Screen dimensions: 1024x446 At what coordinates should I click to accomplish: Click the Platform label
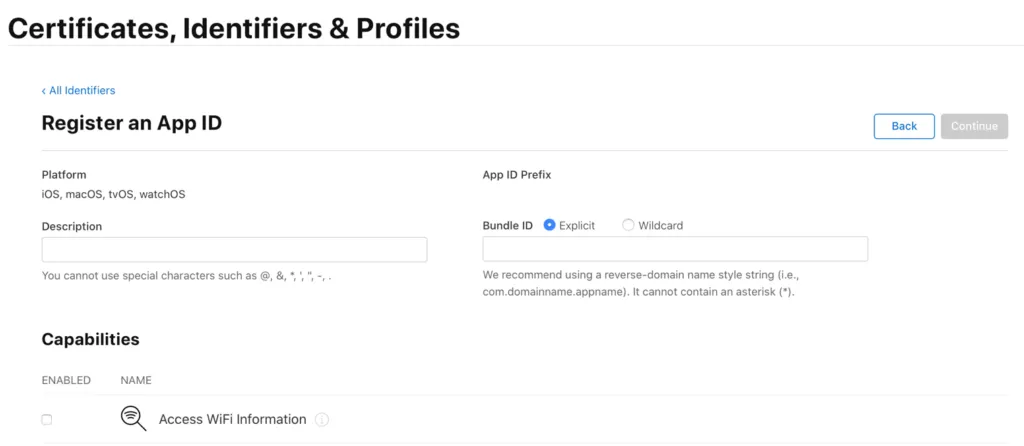[64, 175]
